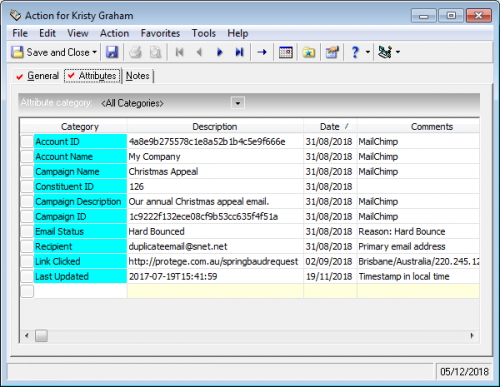
Task: Select the Recipient row selector box
Action: [x=27, y=246]
